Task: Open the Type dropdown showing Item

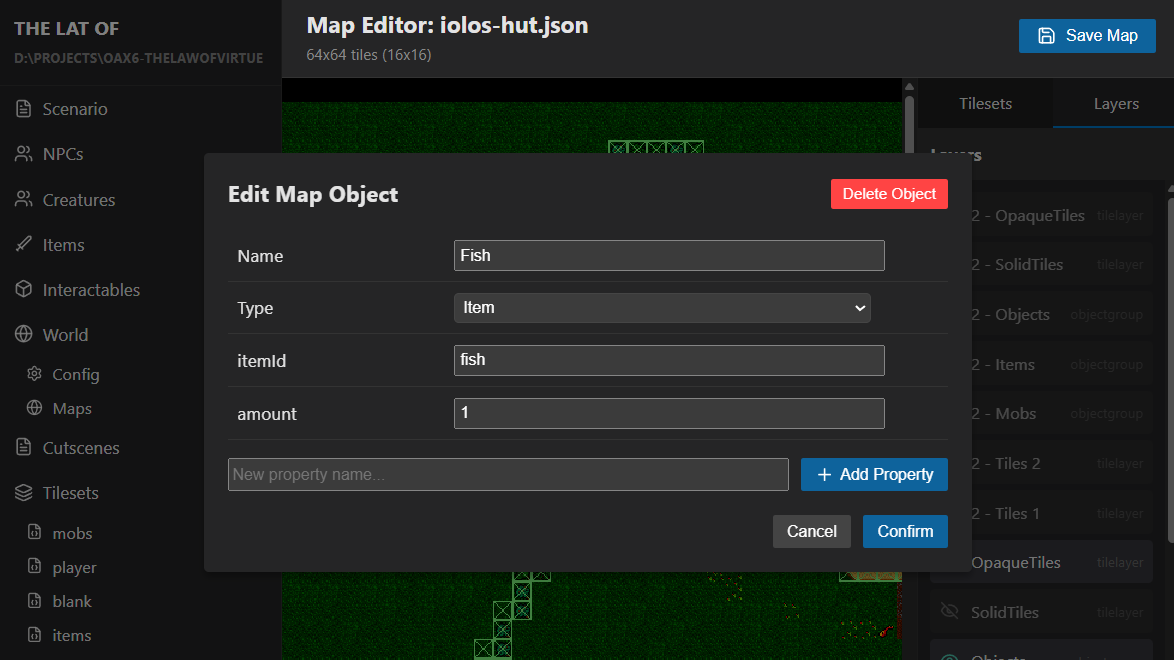Action: pyautogui.click(x=662, y=308)
